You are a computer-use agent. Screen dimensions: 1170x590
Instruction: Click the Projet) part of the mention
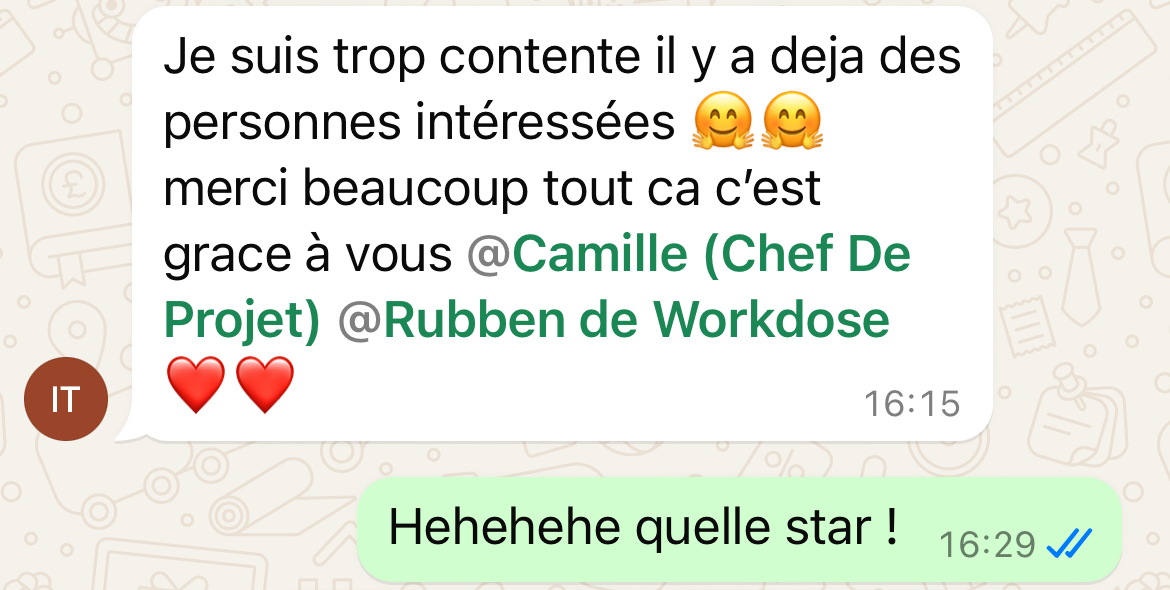242,322
